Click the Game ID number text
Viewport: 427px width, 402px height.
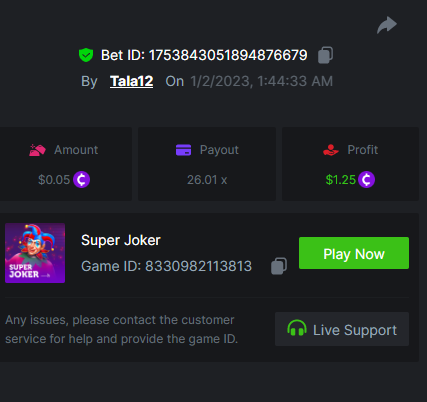coord(199,266)
